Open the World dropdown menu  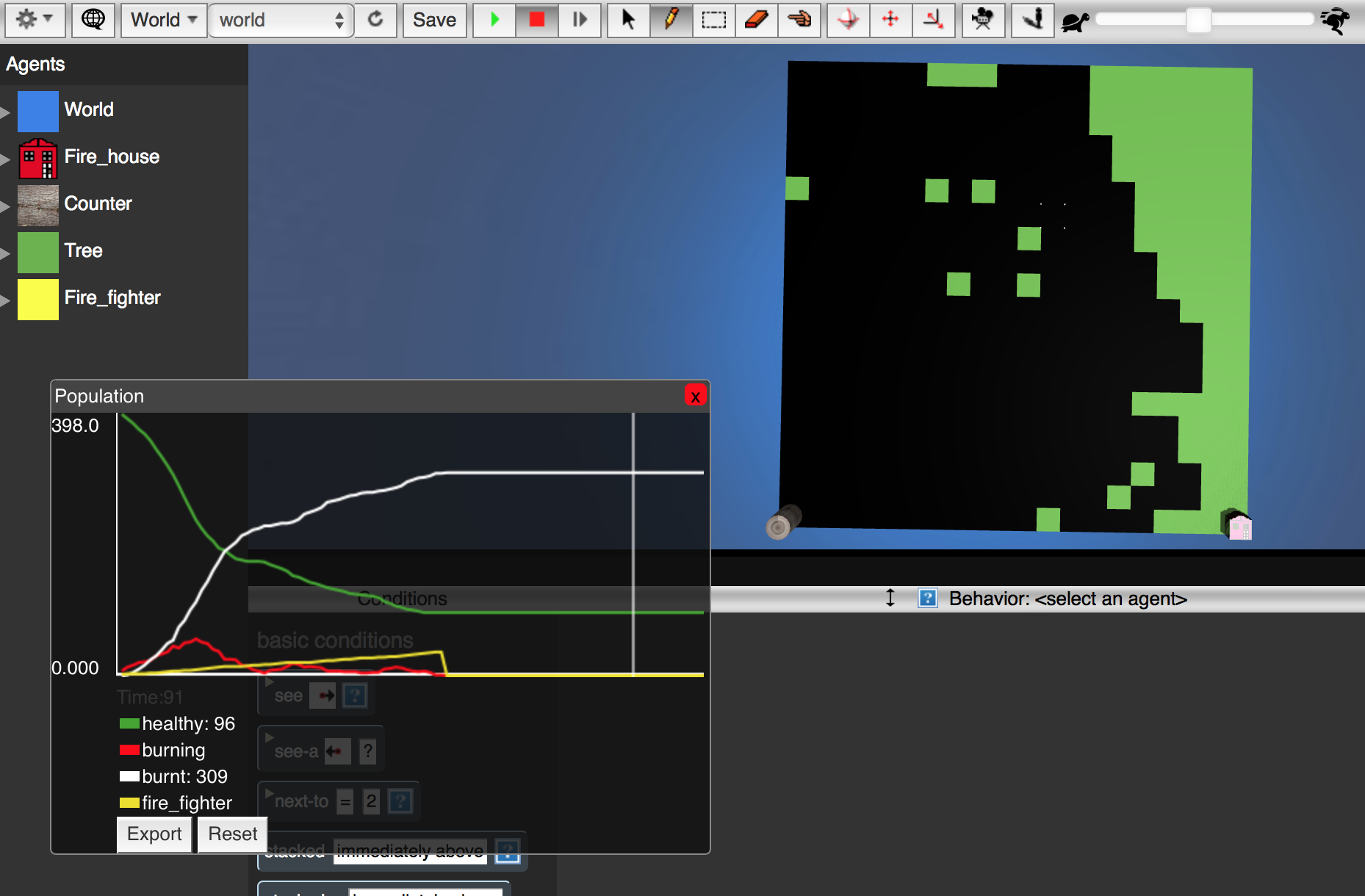click(164, 20)
